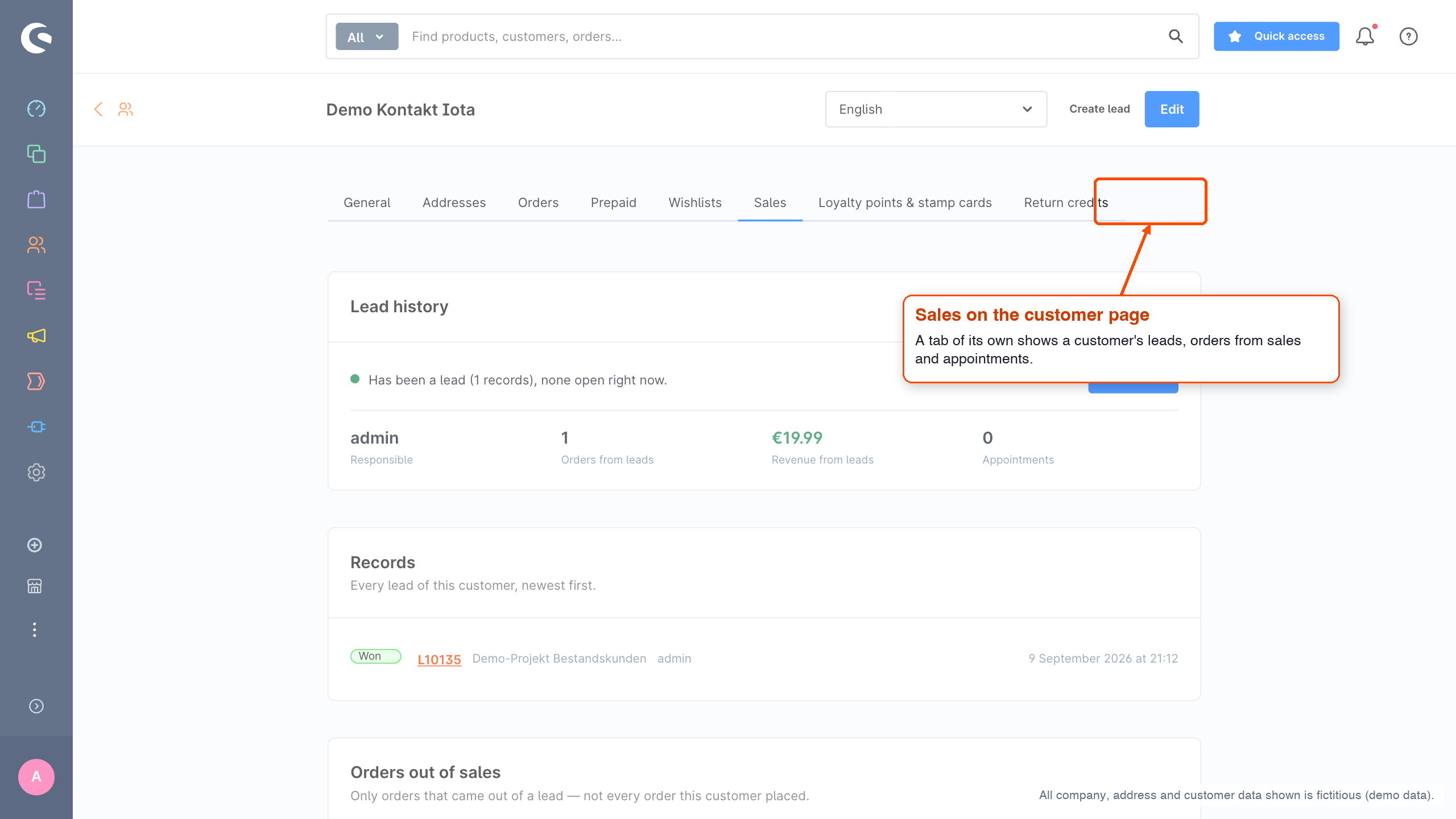
Task: Open the All search scope dropdown
Action: coord(367,36)
